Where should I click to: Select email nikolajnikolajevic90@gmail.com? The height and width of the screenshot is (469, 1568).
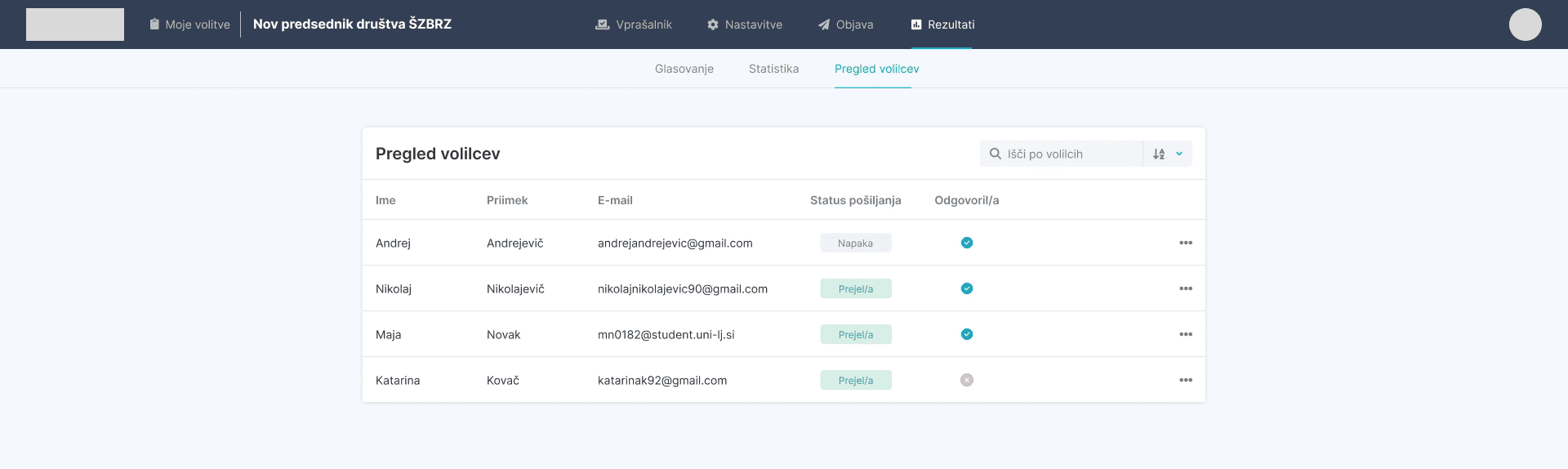tap(683, 288)
